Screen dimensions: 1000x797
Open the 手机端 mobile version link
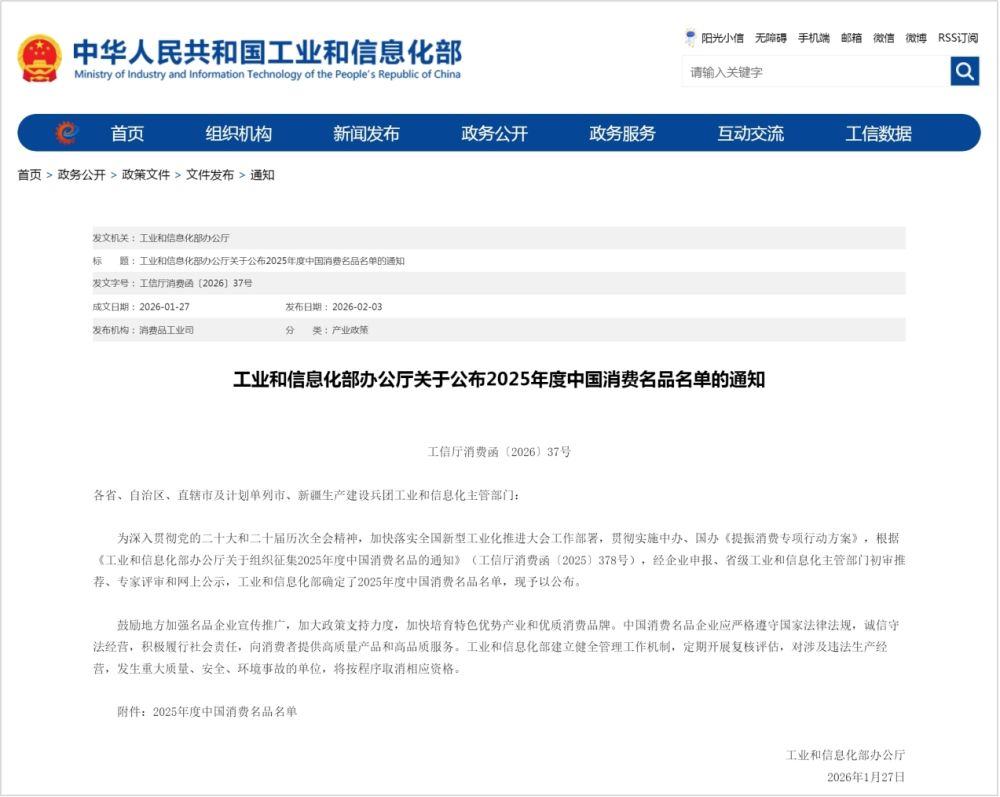click(x=813, y=38)
